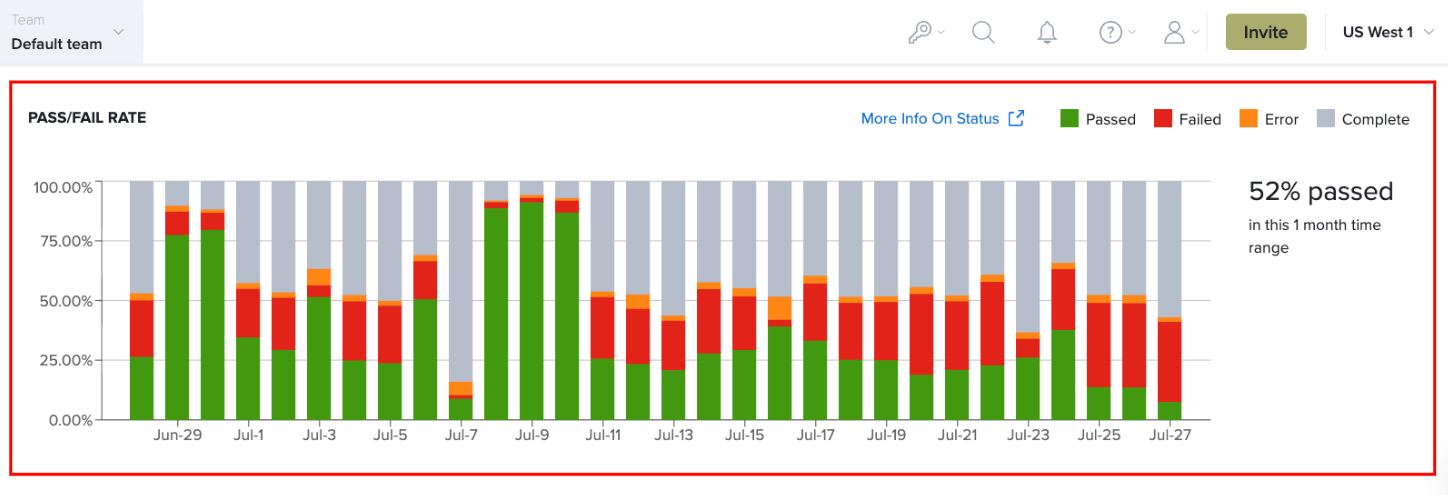Click the external link icon beside More Info
This screenshot has height=495, width=1448.
click(x=1016, y=118)
